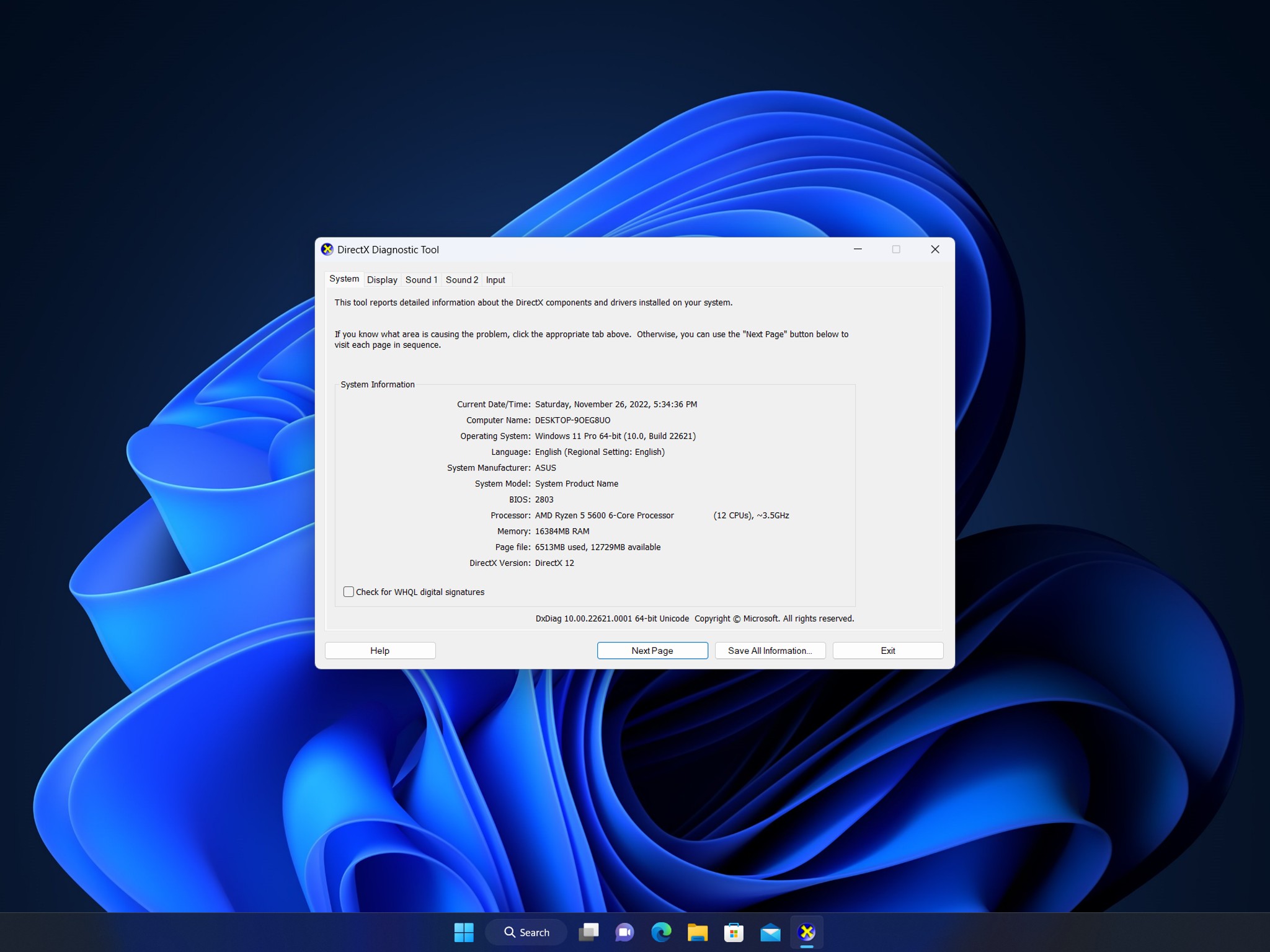Launch the Chat app from the taskbar
The image size is (1270, 952).
click(624, 932)
